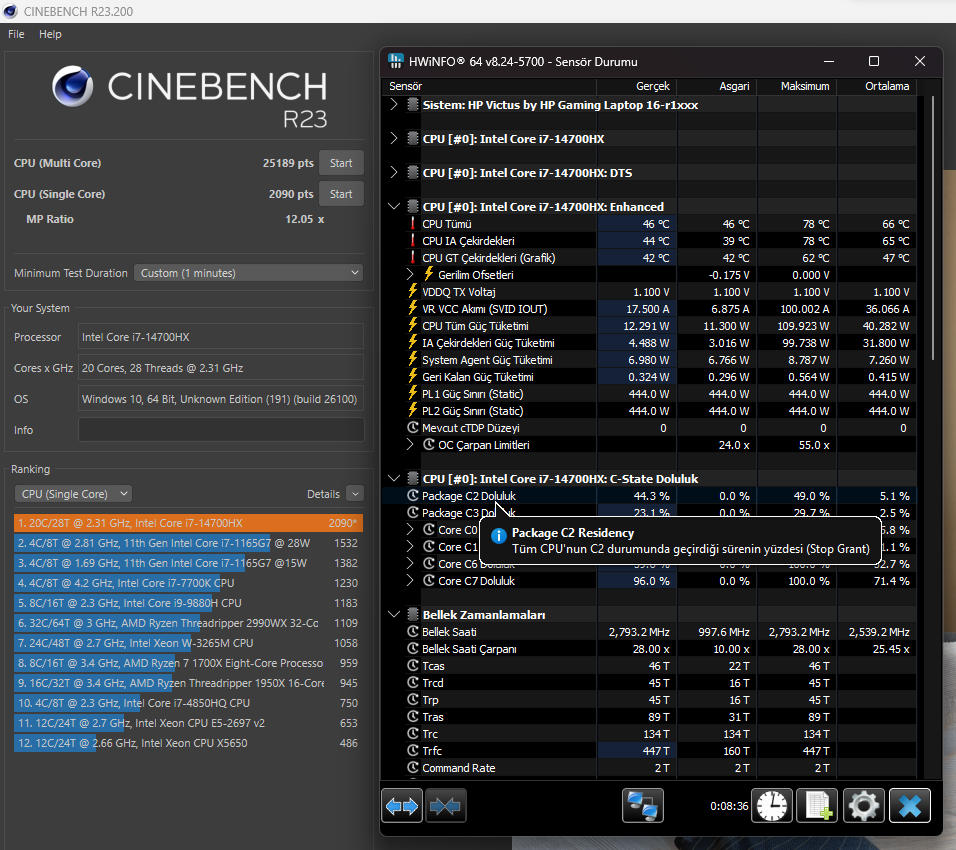Open Cinebench File menu
956x850 pixels.
coord(16,34)
